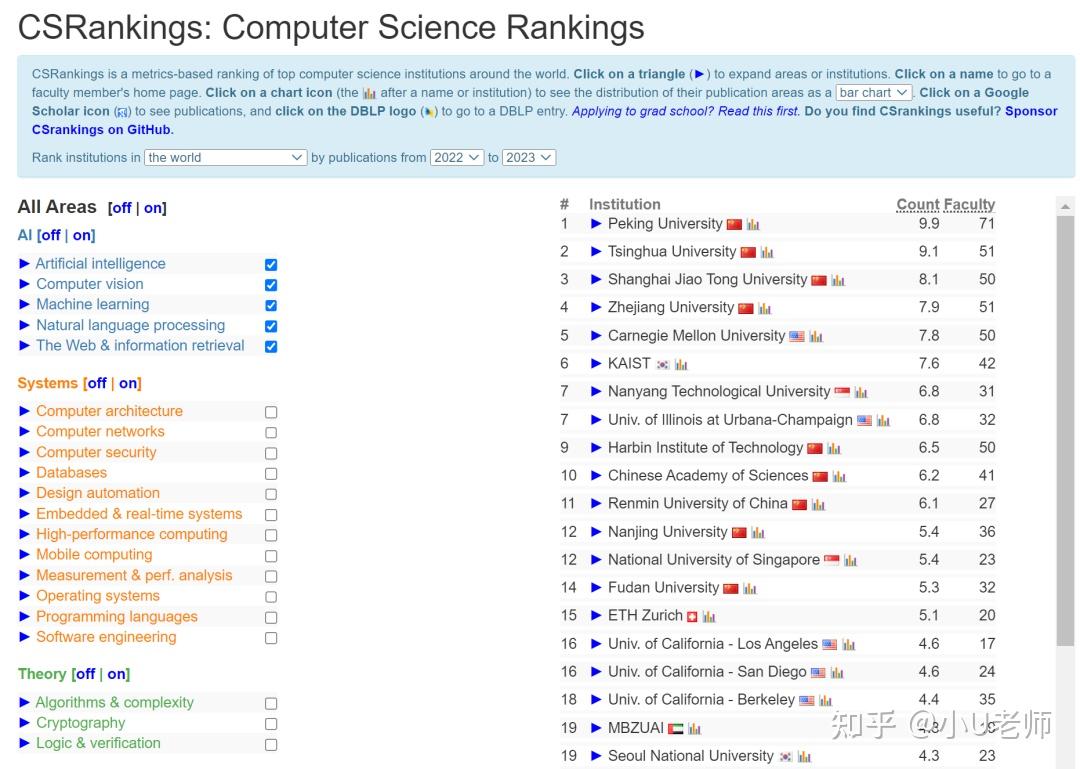
Task: Turn Systems areas on
Action: coord(128,383)
